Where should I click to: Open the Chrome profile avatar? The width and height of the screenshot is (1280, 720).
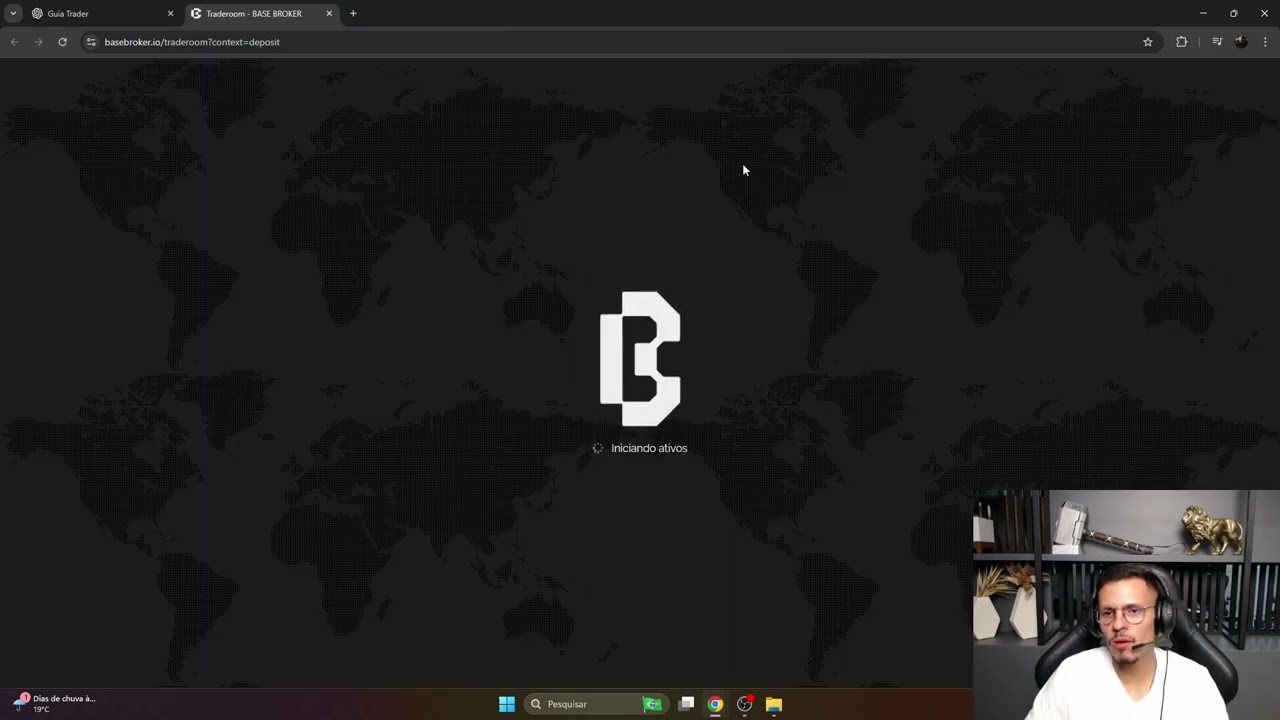coord(1241,42)
